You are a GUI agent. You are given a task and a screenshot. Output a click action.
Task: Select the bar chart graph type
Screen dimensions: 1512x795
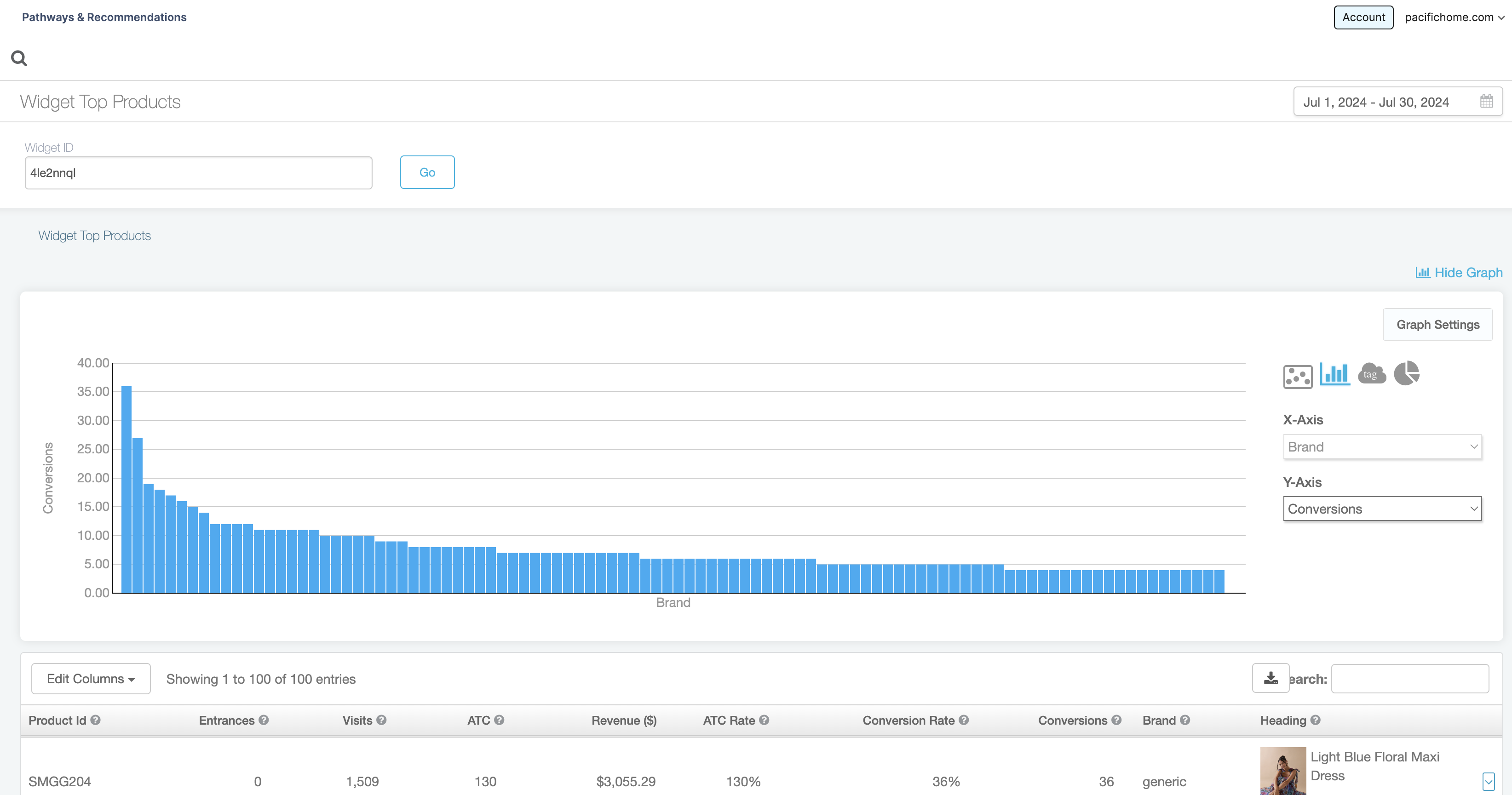[1335, 374]
